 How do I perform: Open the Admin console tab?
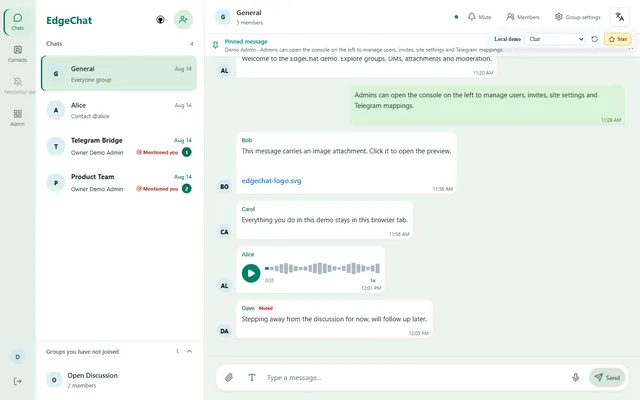coord(18,118)
